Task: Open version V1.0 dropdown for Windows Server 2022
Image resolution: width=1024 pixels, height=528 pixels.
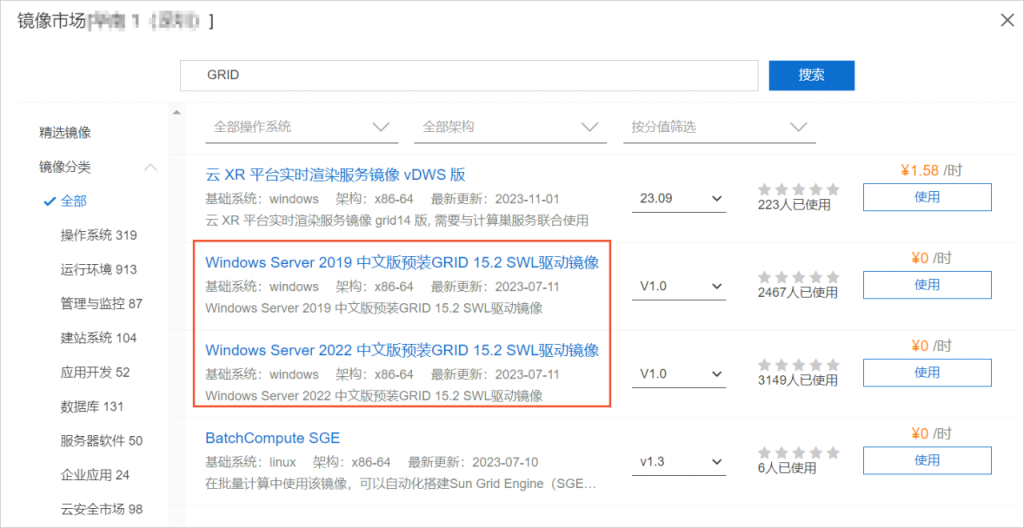Action: (x=679, y=374)
